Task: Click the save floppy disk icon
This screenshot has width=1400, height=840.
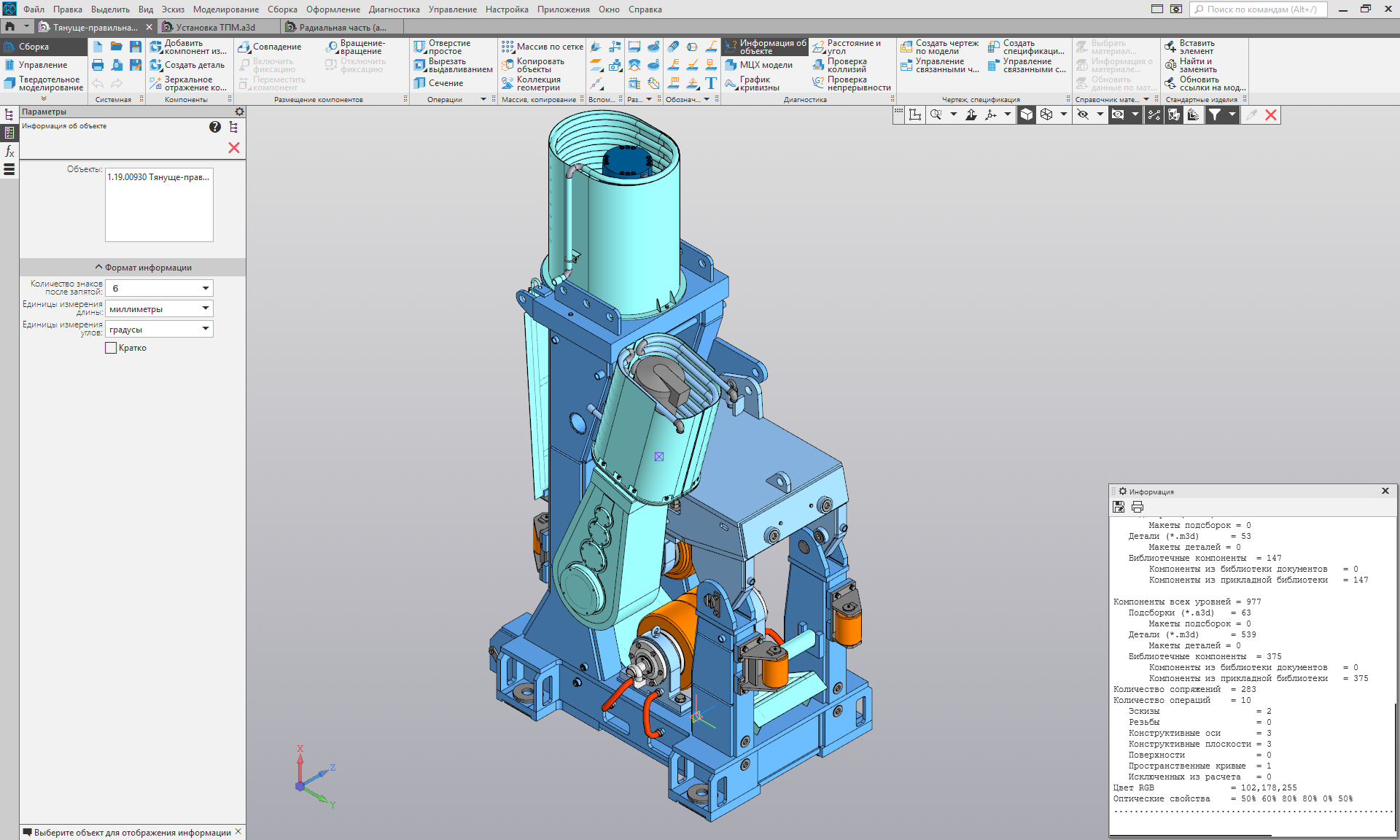Action: point(136,47)
